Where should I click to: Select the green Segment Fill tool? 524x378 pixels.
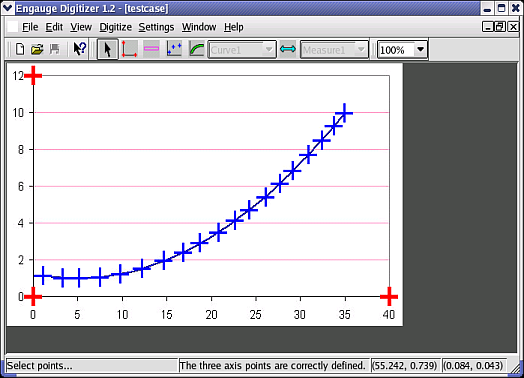[x=196, y=49]
